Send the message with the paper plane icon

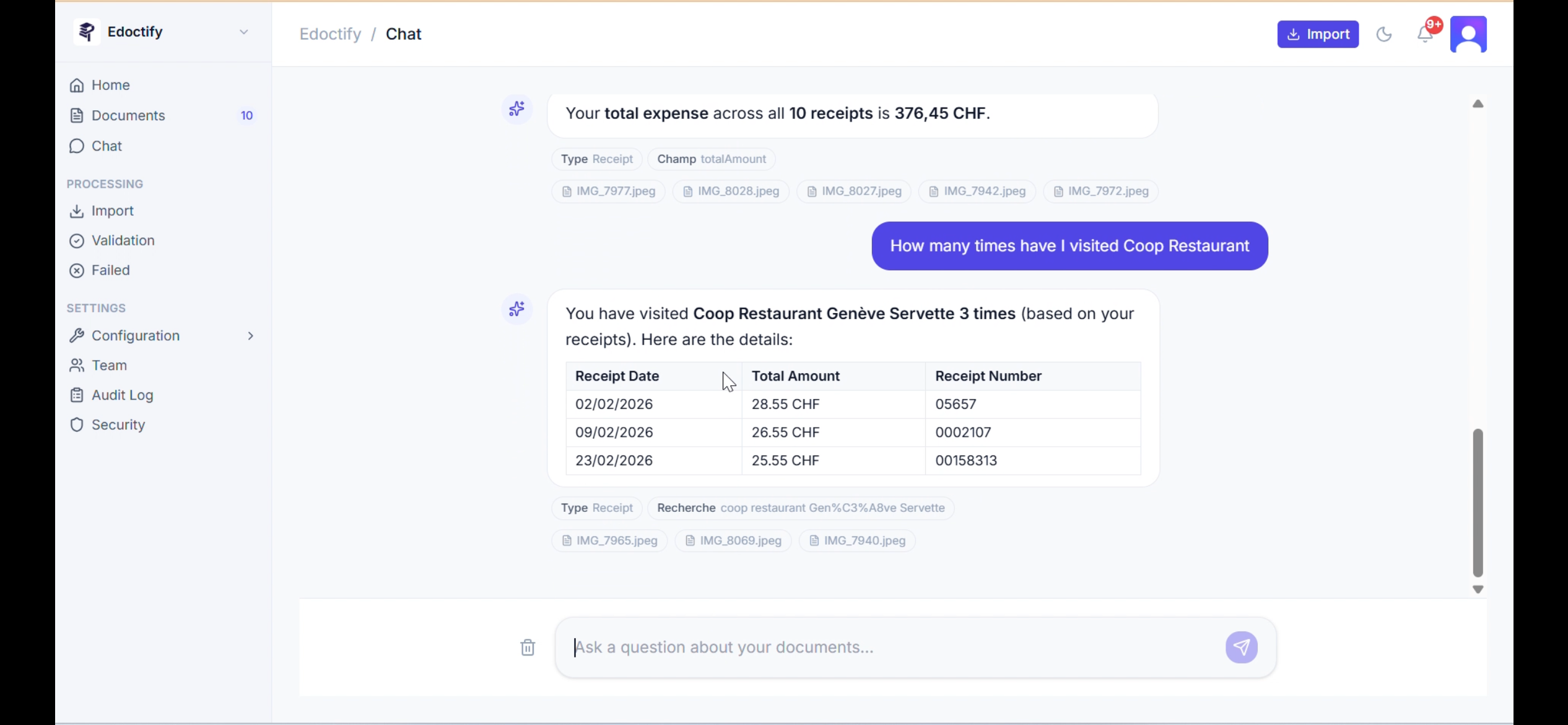point(1241,647)
